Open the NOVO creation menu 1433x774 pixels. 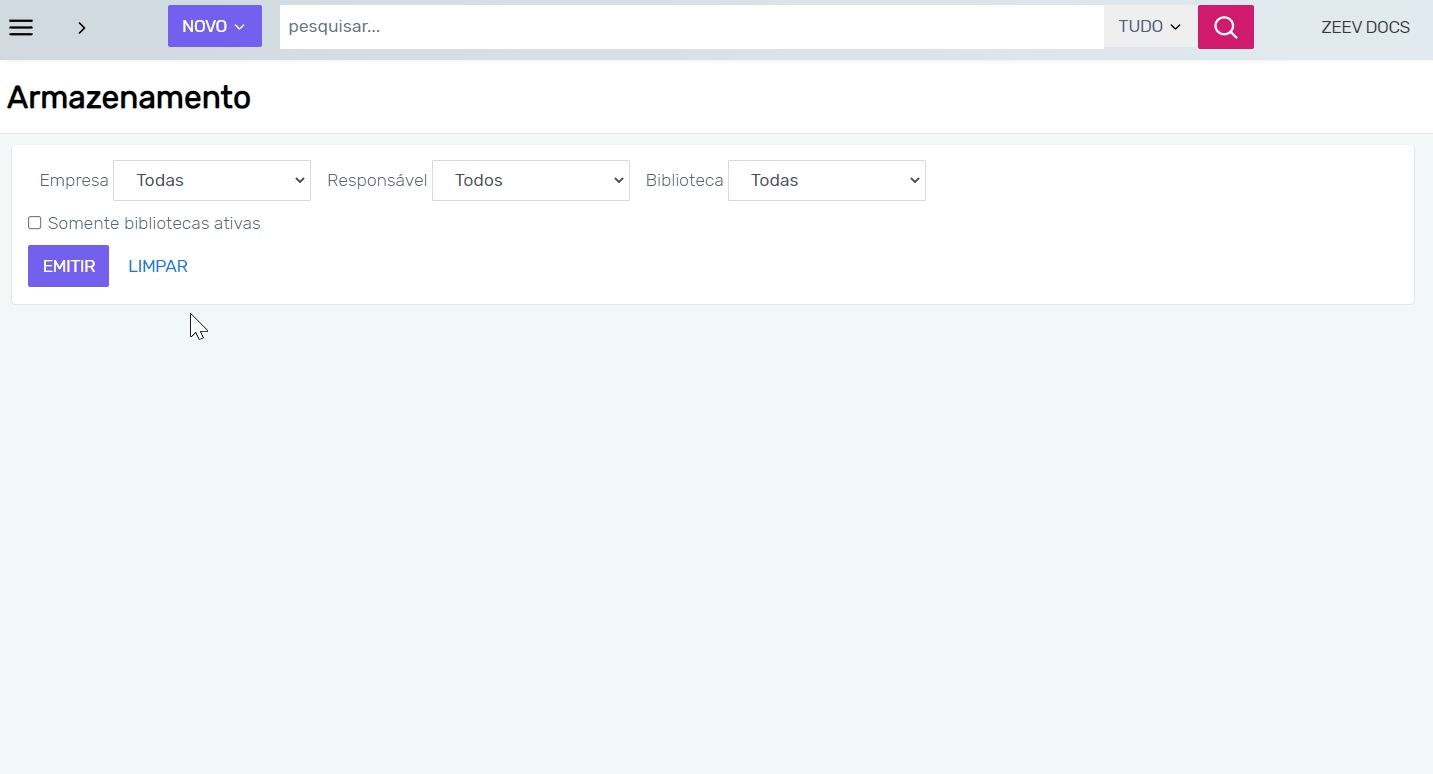click(x=205, y=27)
